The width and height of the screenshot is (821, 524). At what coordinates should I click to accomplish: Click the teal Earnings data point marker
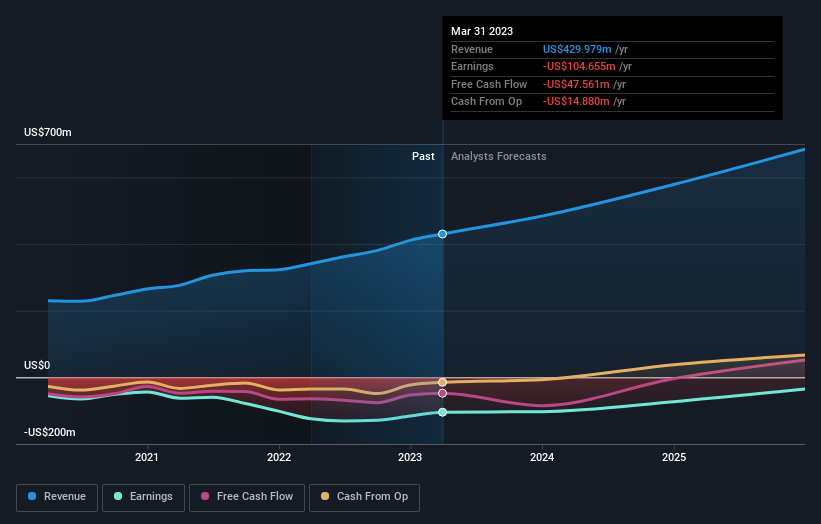pyautogui.click(x=442, y=412)
